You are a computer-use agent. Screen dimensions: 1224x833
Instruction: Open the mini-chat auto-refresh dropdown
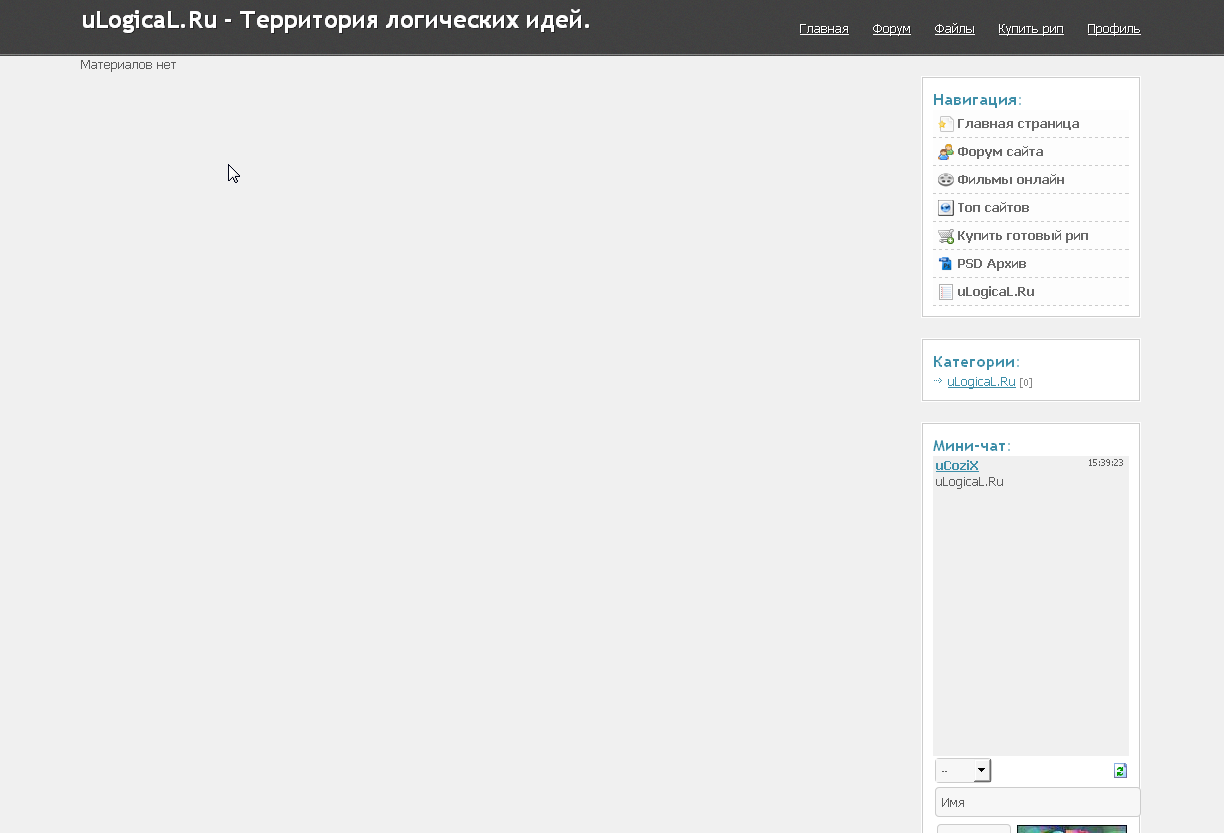pyautogui.click(x=963, y=770)
